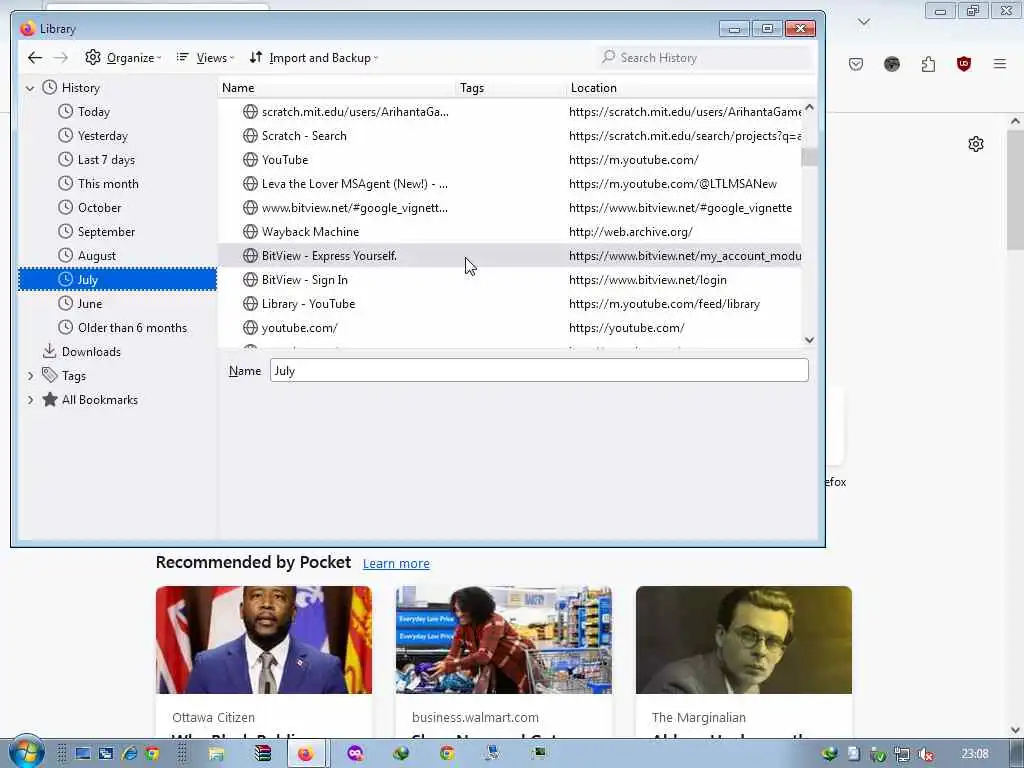This screenshot has width=1024, height=768.
Task: Select Older than 6 months entry
Action: [x=132, y=328]
